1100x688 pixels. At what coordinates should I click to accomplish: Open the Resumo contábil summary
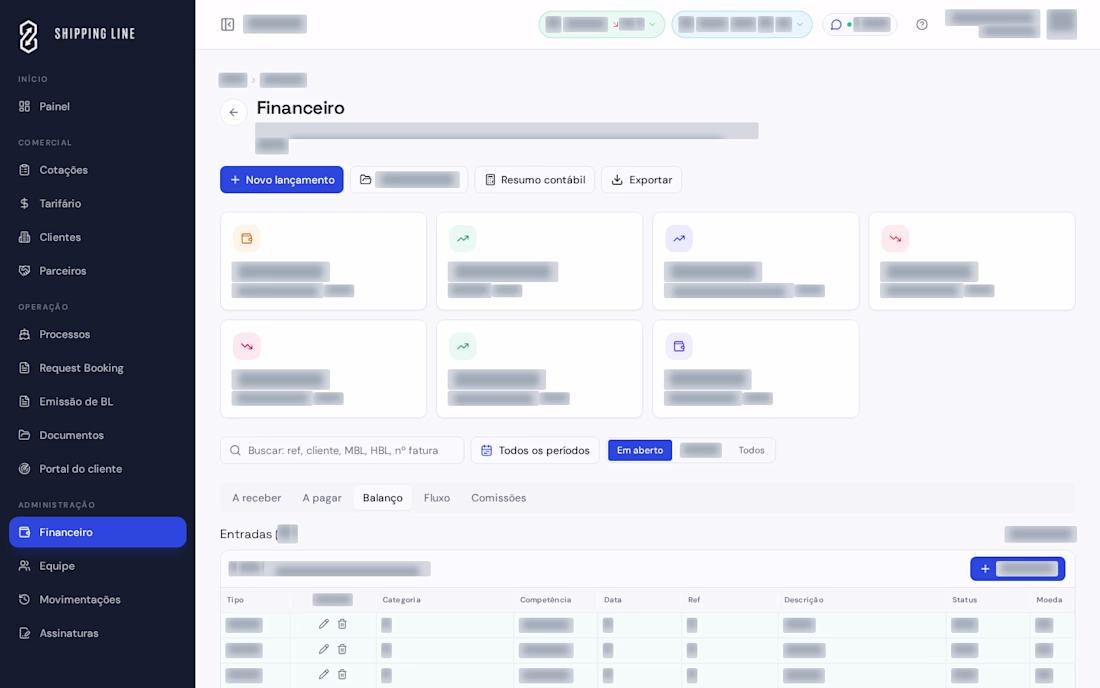point(535,180)
